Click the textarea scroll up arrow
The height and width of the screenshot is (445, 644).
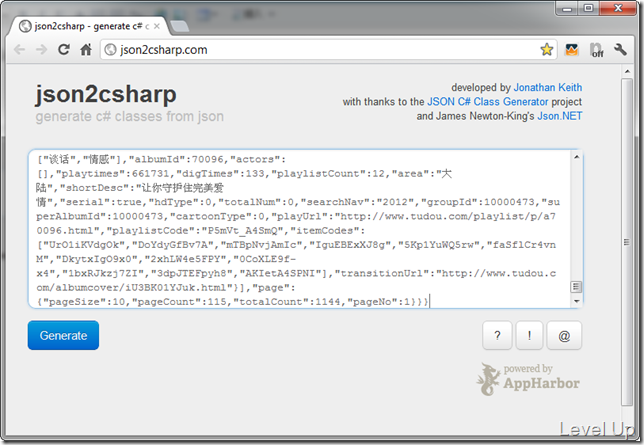pos(576,157)
